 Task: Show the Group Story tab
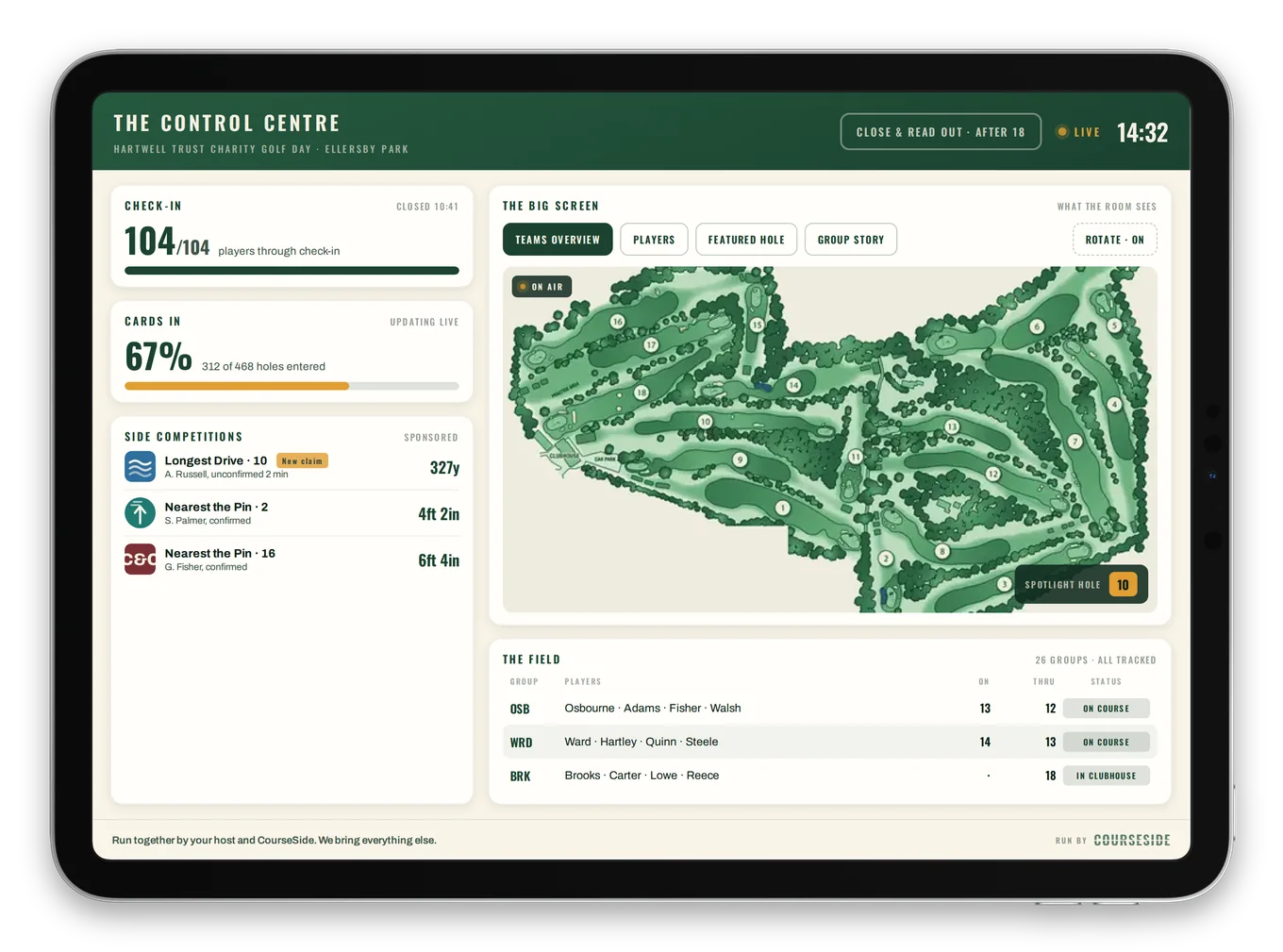[851, 240]
